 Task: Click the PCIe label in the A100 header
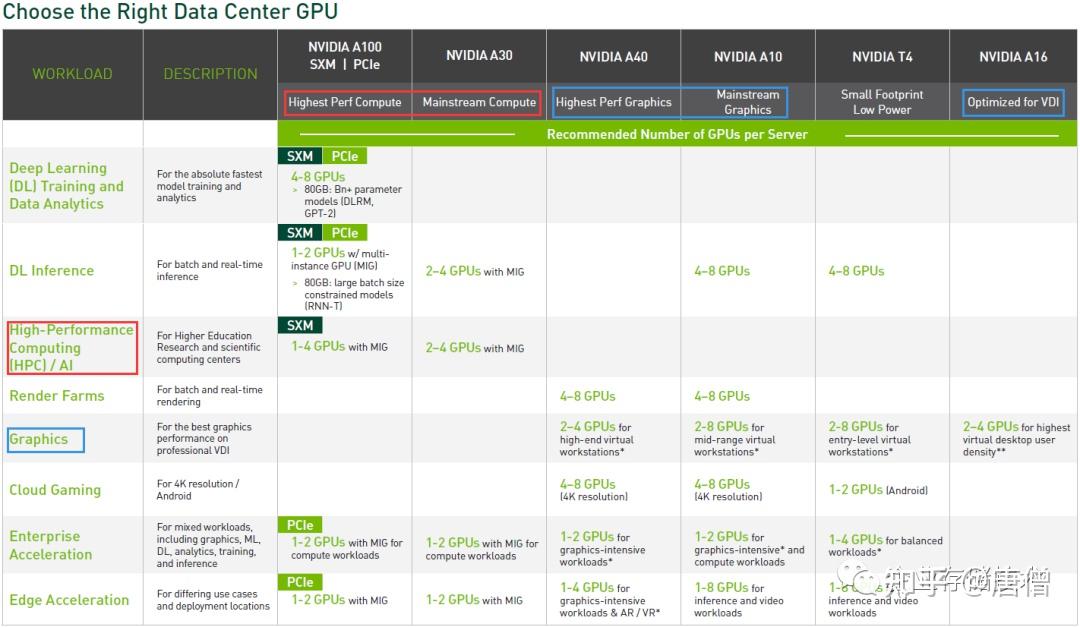(x=366, y=63)
